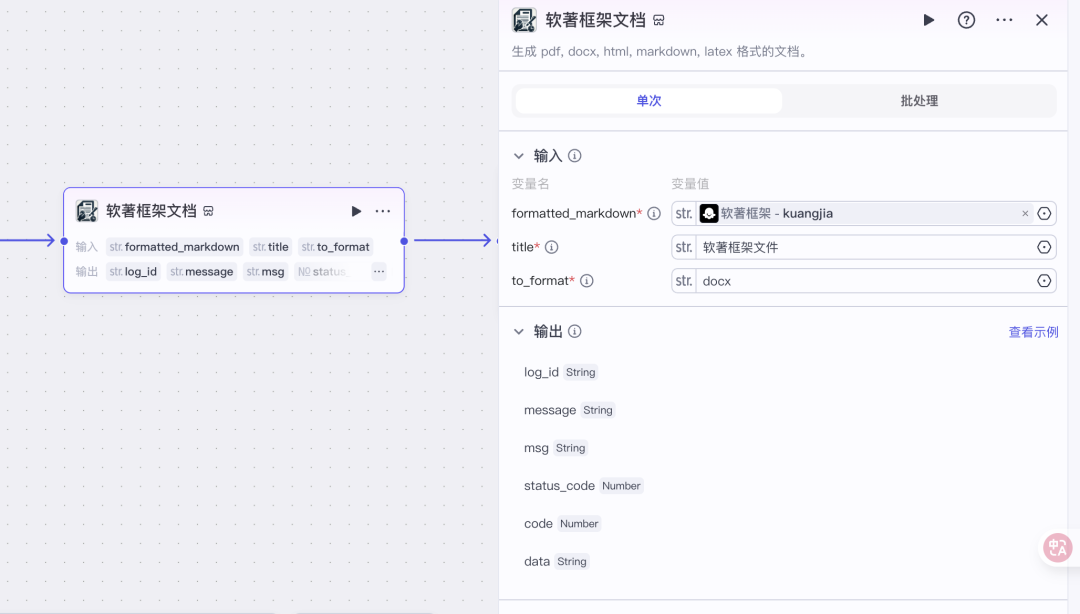Run the canvas node using its play button
The height and width of the screenshot is (614, 1080).
point(356,211)
